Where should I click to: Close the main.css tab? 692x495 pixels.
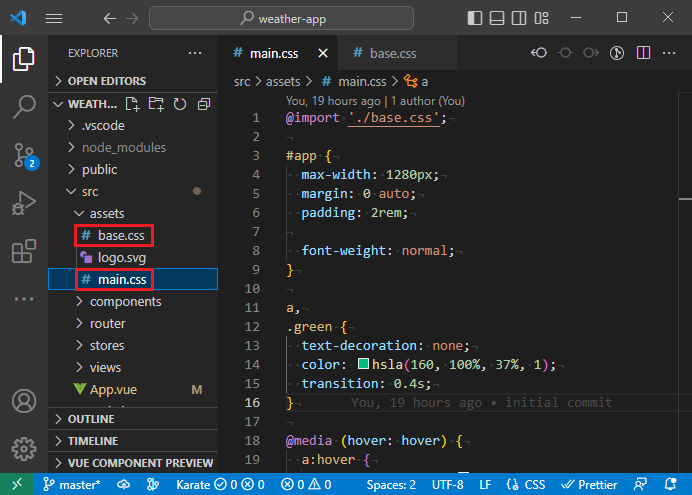click(323, 53)
